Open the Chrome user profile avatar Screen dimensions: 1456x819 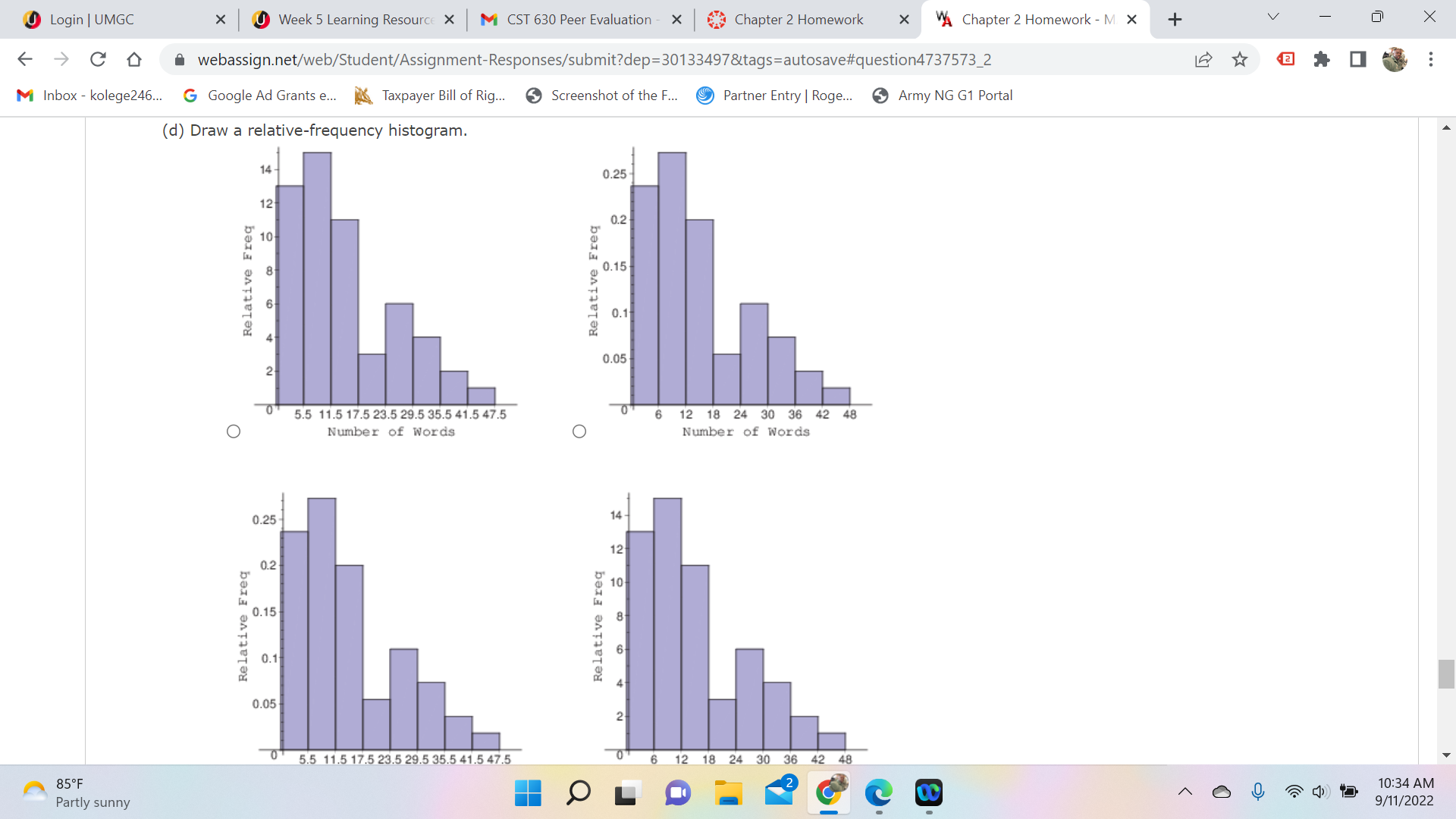[1395, 59]
